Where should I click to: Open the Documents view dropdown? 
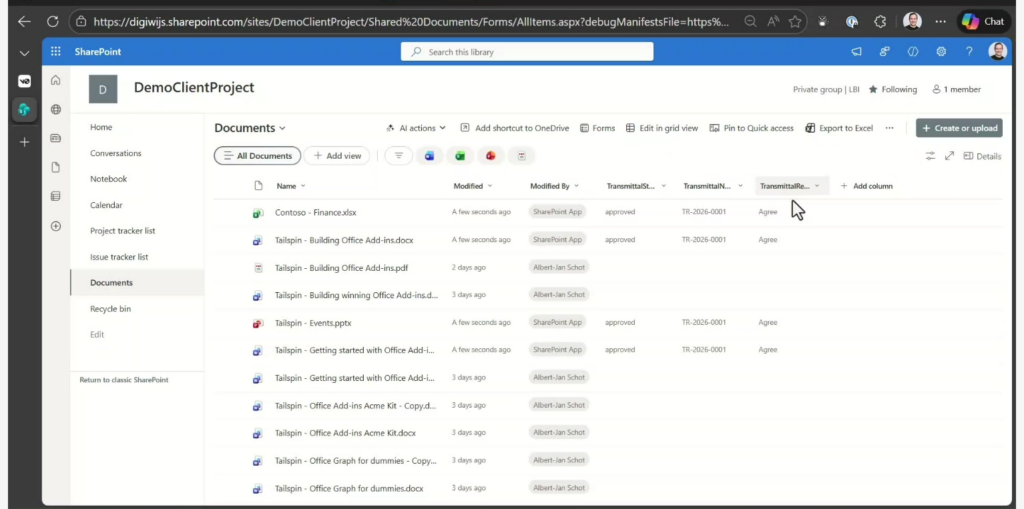click(250, 128)
